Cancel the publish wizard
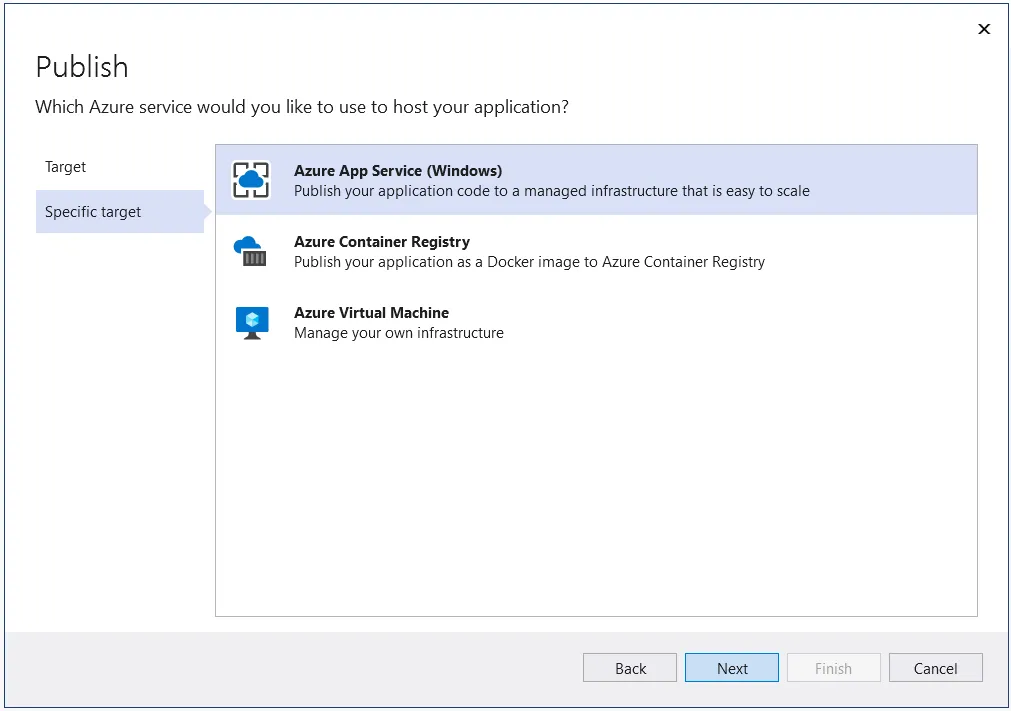Screen dimensions: 1011x711 coord(935,667)
